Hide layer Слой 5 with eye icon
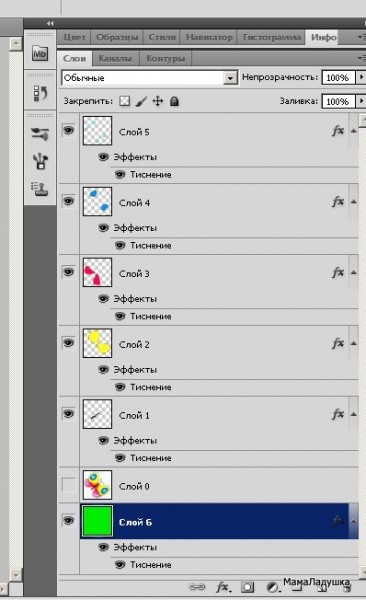The height and width of the screenshot is (600, 366). 69,130
